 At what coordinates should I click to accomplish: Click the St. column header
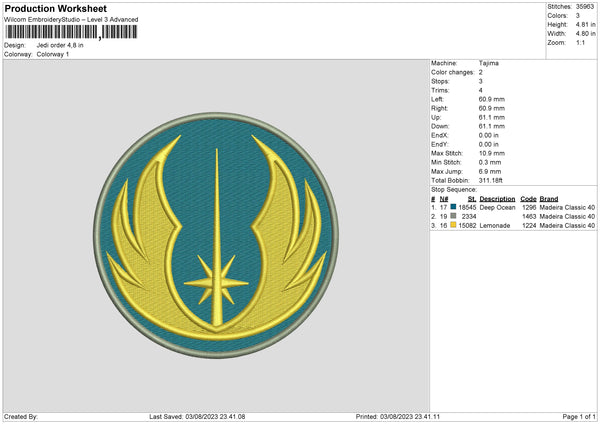(x=472, y=199)
